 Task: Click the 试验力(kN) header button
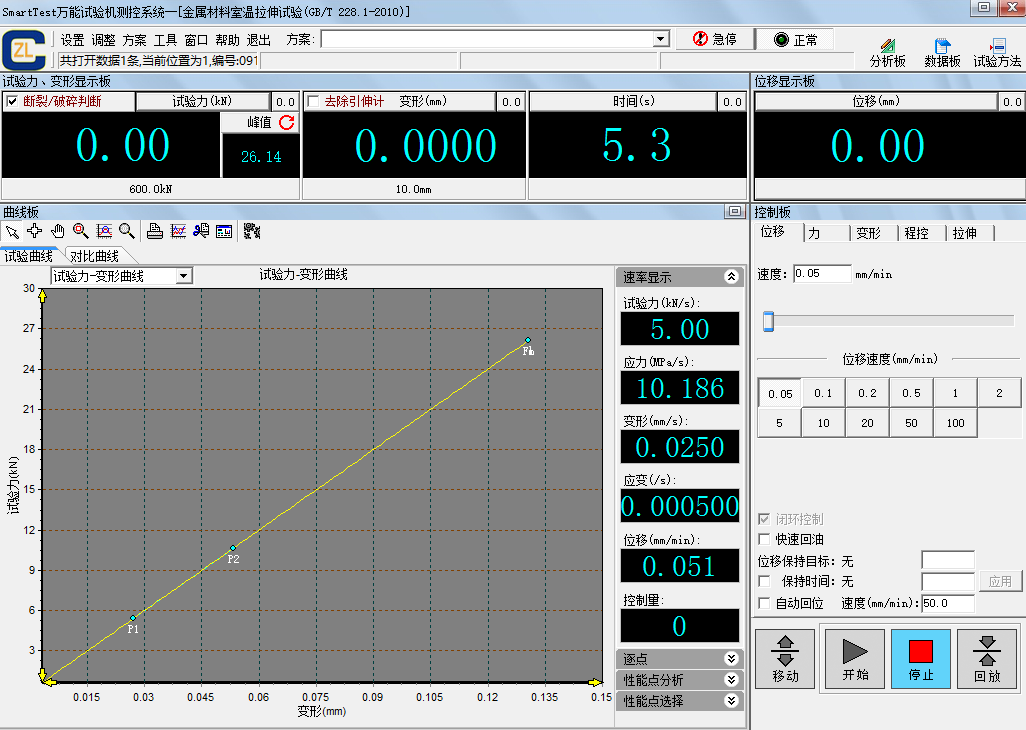coord(202,101)
